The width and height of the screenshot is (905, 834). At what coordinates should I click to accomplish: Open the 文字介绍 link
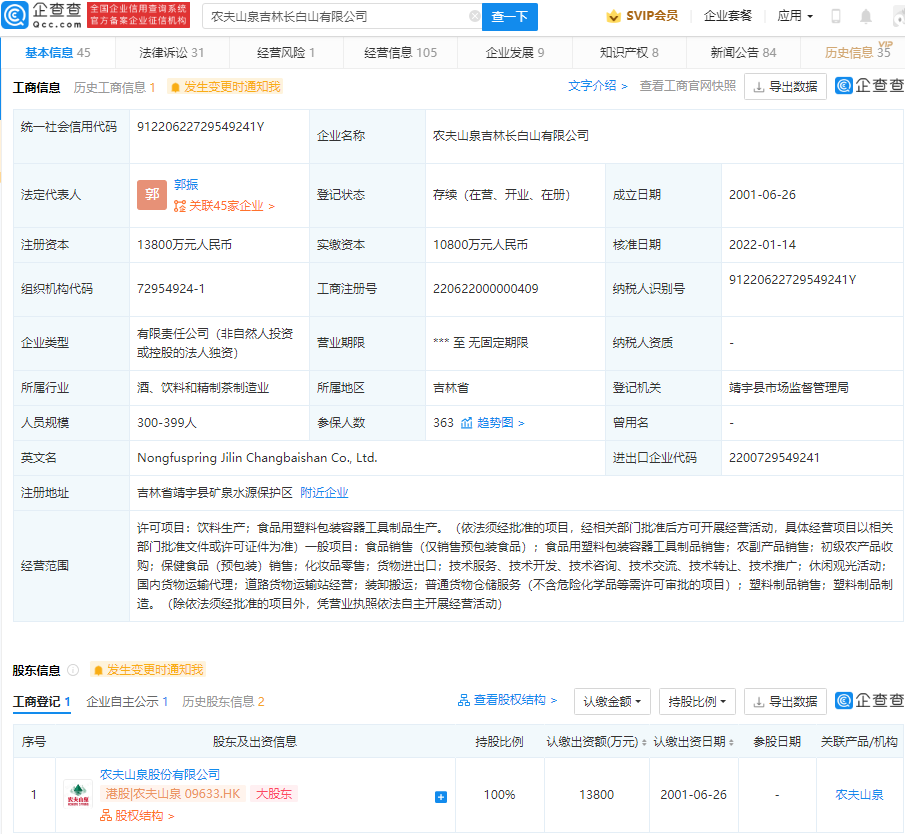(x=597, y=86)
